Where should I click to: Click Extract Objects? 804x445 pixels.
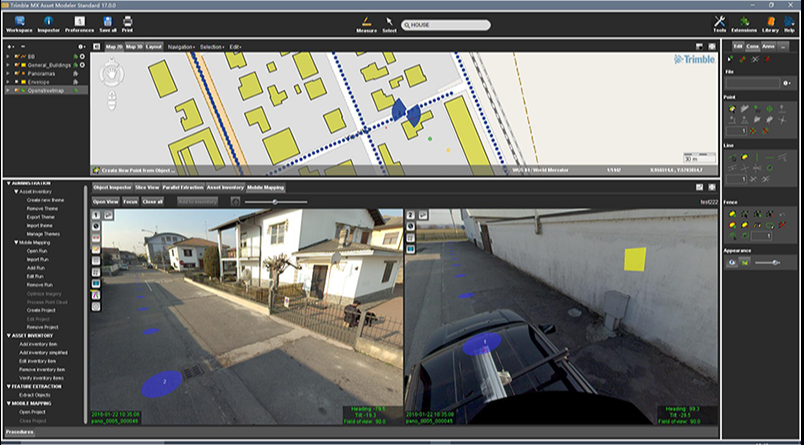[35, 395]
